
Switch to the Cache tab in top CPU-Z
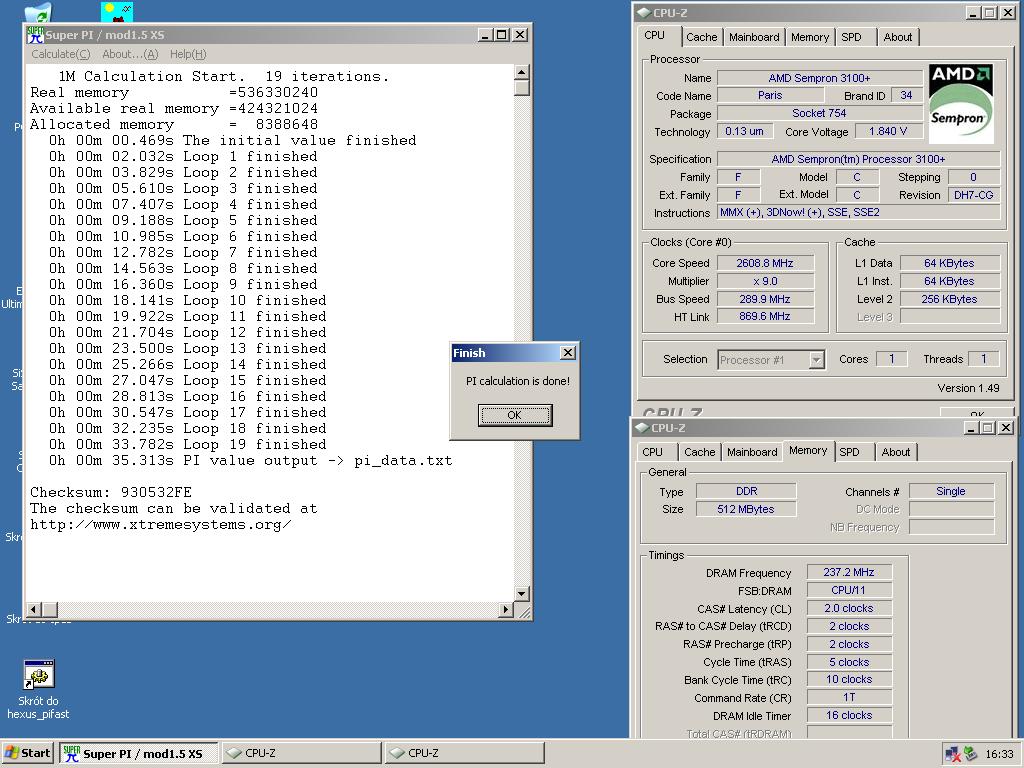tap(701, 37)
